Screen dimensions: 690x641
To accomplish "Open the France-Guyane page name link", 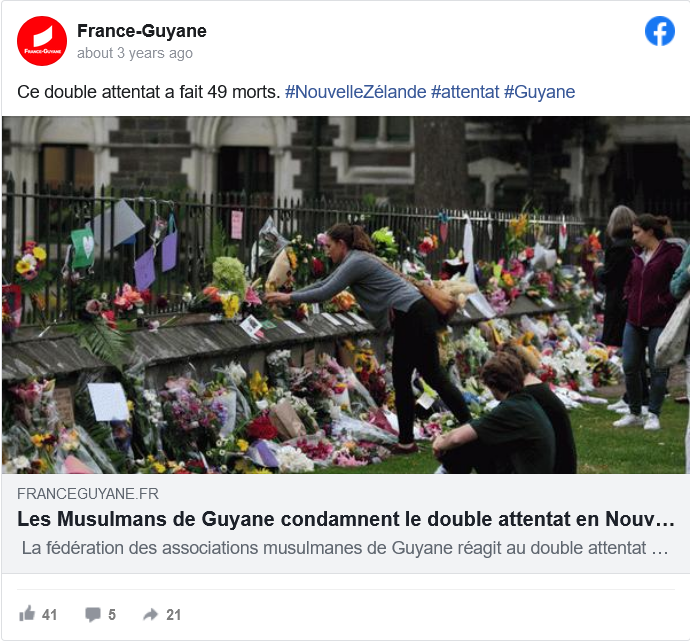I will point(142,31).
